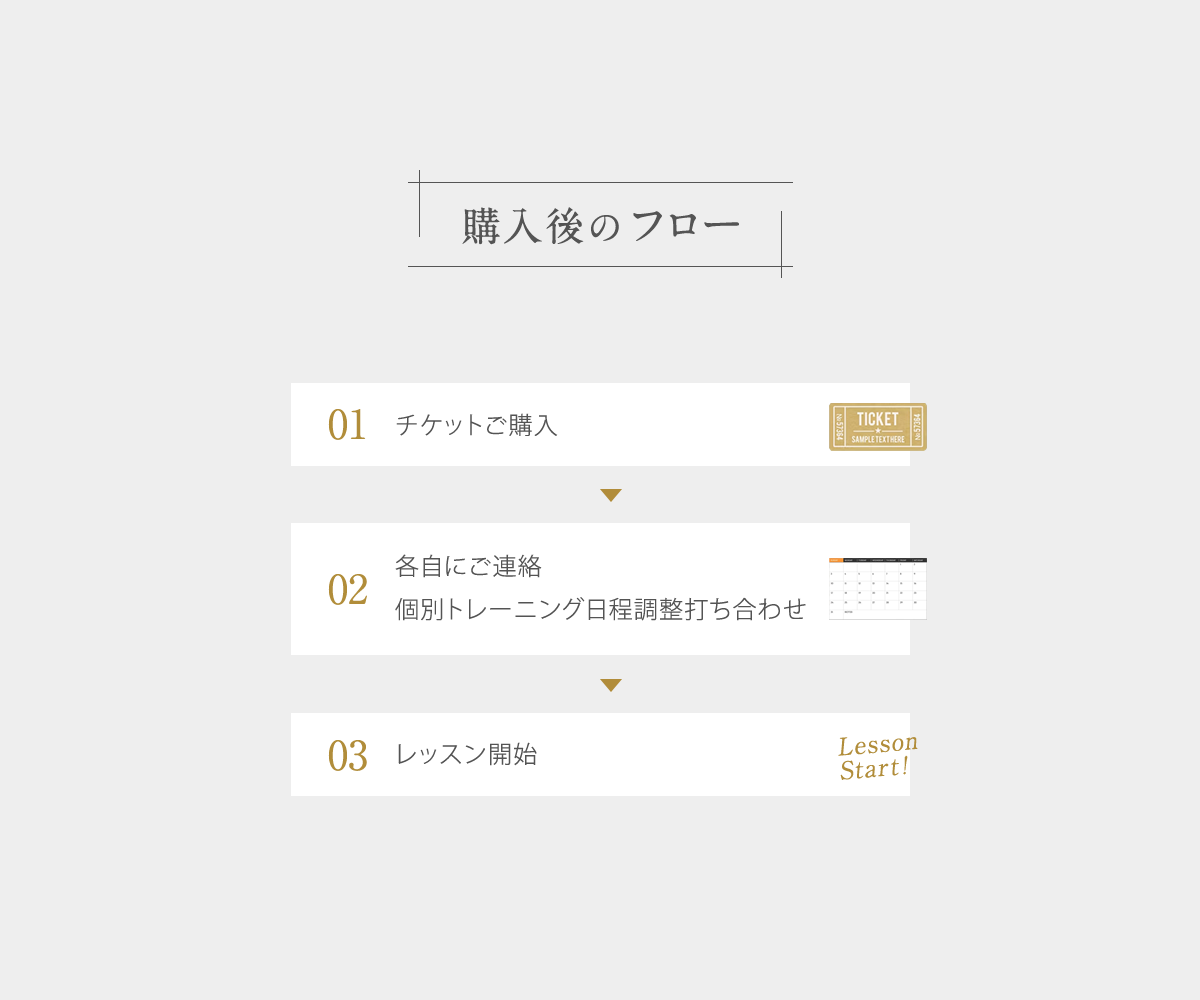This screenshot has width=1200, height=1000.
Task: Select the レッスン開始 step label
Action: tap(466, 755)
